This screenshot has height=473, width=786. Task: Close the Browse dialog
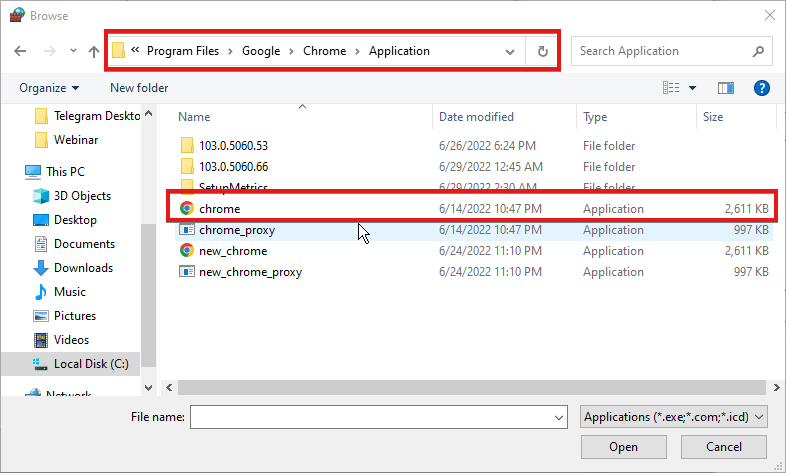(x=770, y=16)
